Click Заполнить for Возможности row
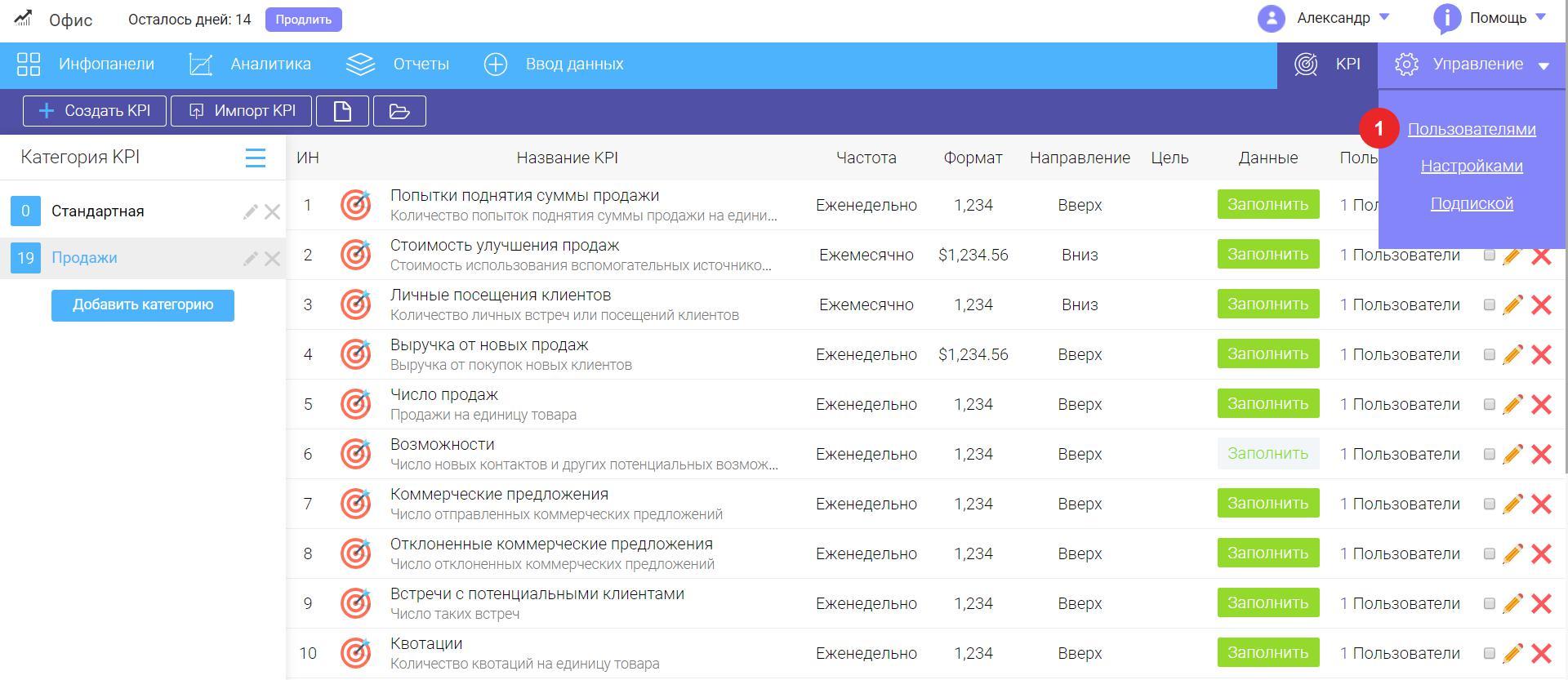This screenshot has height=680, width=1568. 1268,454
